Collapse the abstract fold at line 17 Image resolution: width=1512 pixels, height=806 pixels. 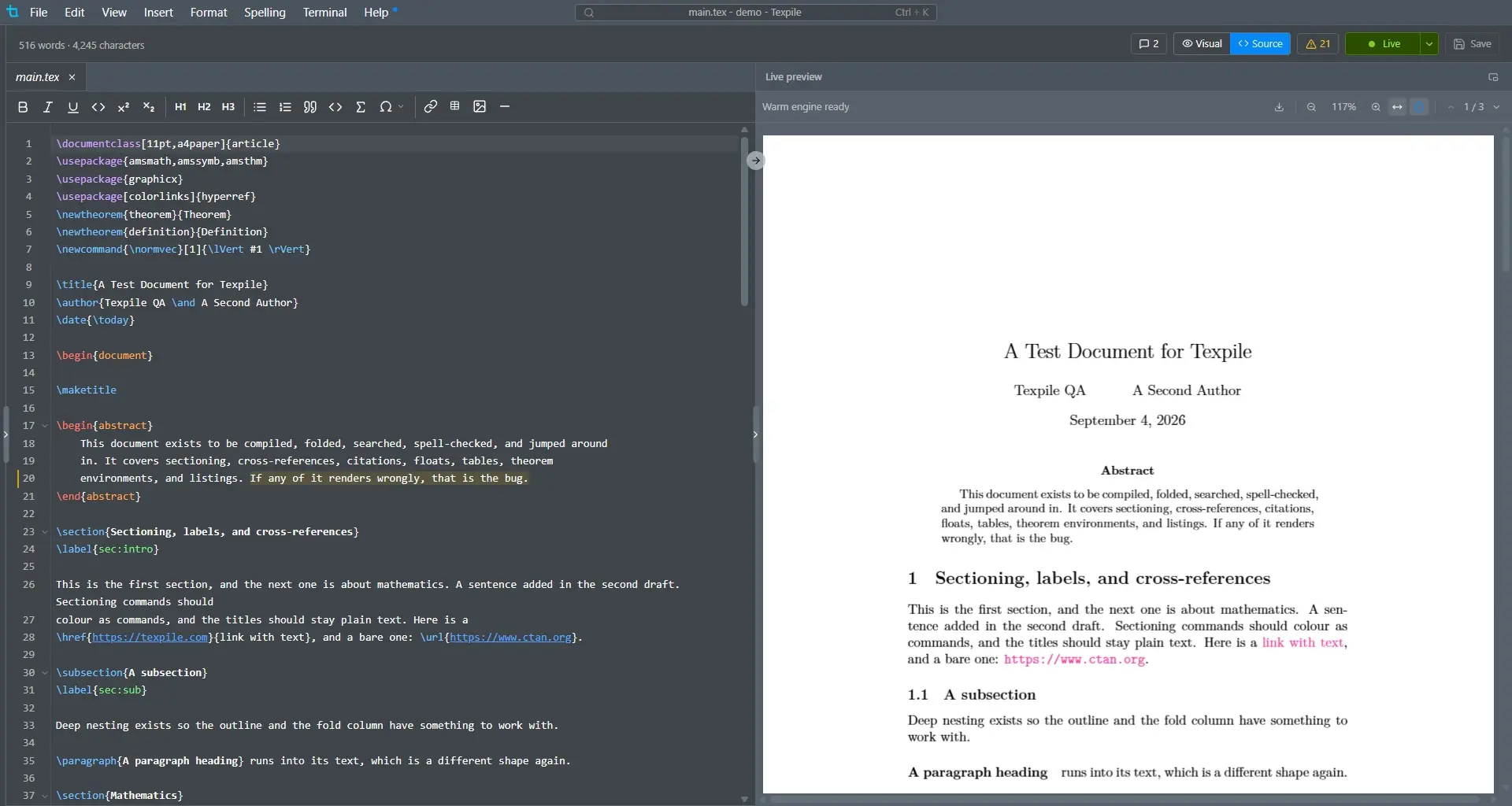(45, 426)
